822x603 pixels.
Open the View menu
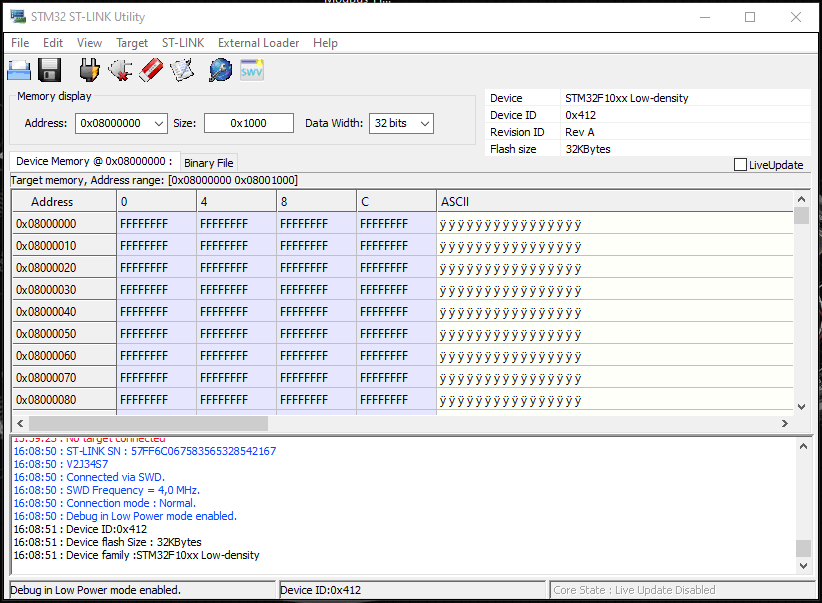[x=89, y=43]
